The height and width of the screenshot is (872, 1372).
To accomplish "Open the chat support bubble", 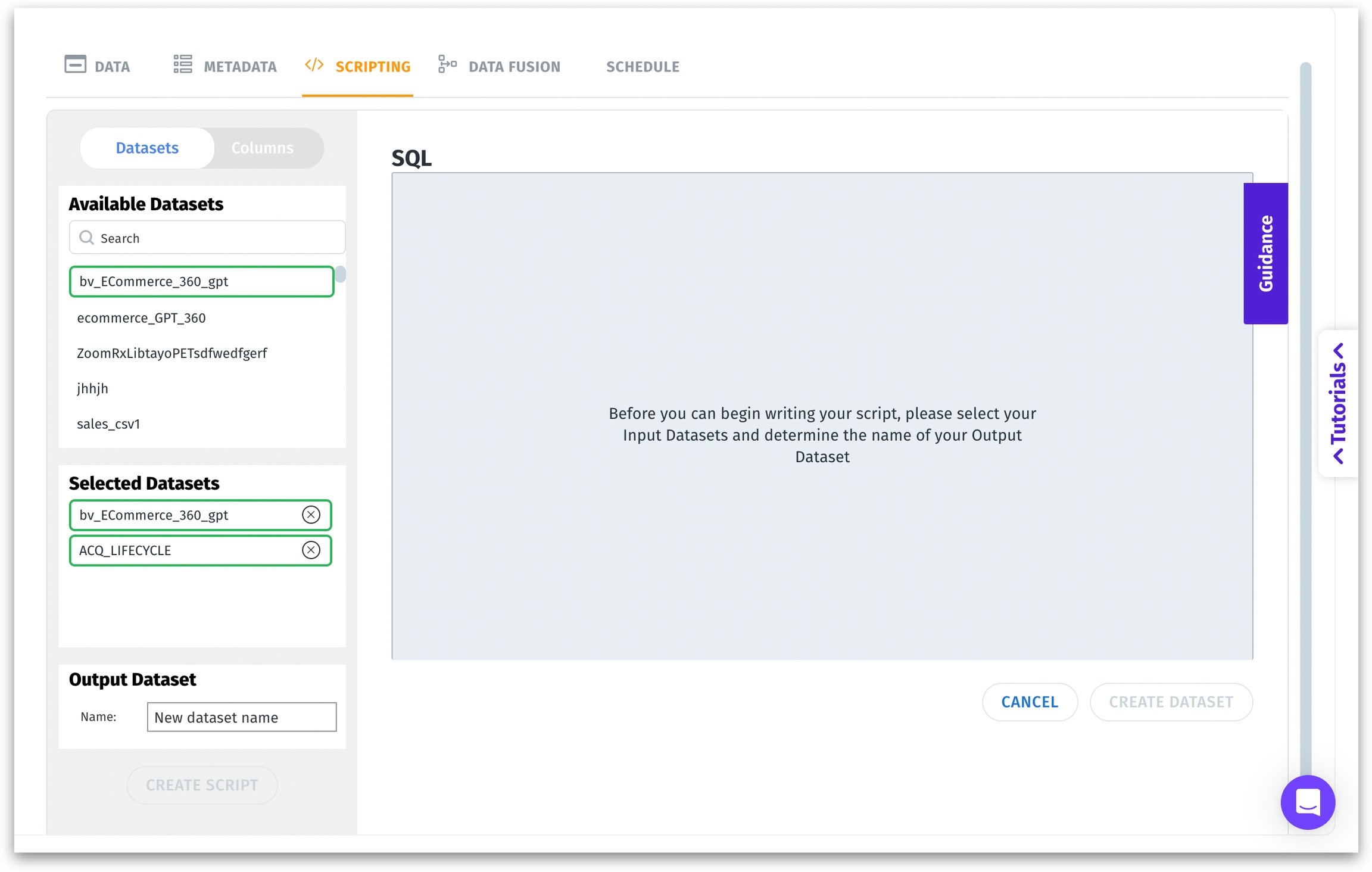I will (x=1307, y=802).
